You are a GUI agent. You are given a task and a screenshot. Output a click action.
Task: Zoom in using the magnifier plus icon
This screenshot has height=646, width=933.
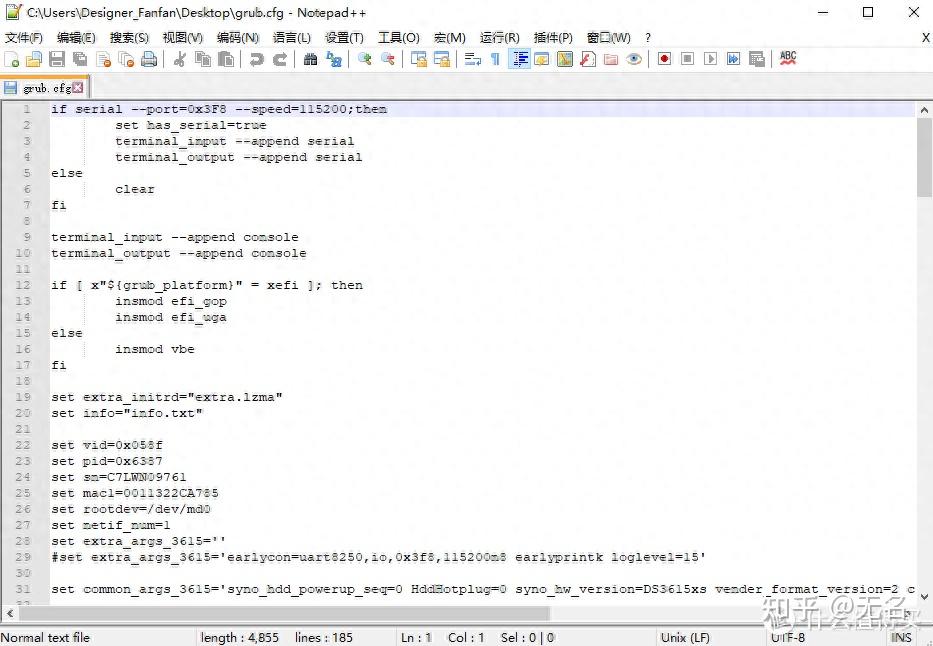click(364, 59)
